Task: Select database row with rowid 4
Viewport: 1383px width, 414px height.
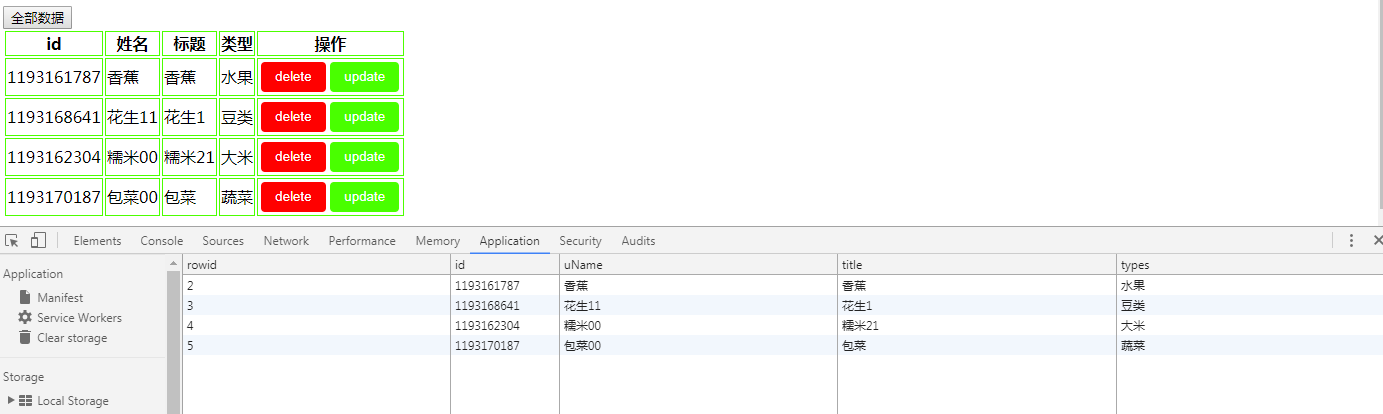Action: click(x=783, y=325)
